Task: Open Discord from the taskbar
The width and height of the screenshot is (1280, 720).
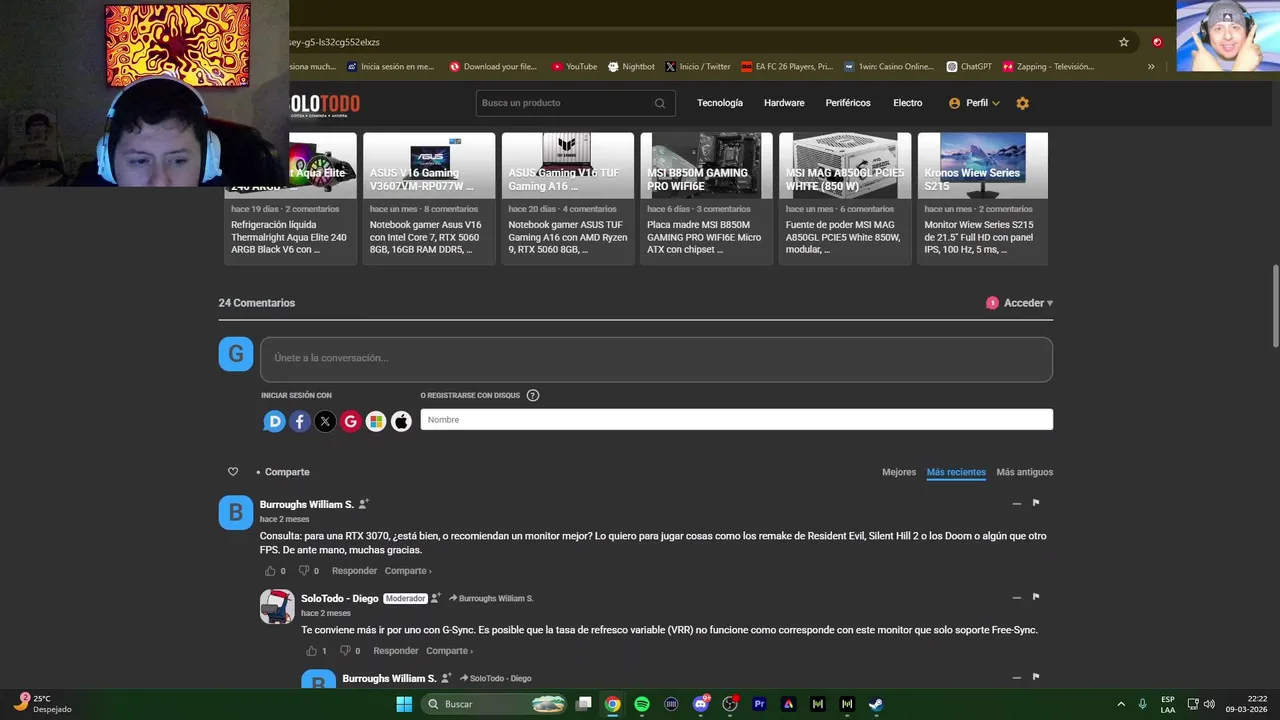Action: coord(701,704)
